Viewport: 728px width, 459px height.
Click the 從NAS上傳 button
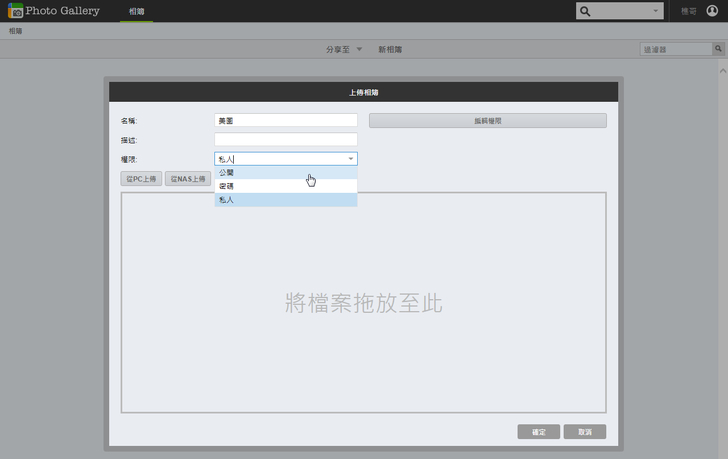click(x=188, y=179)
